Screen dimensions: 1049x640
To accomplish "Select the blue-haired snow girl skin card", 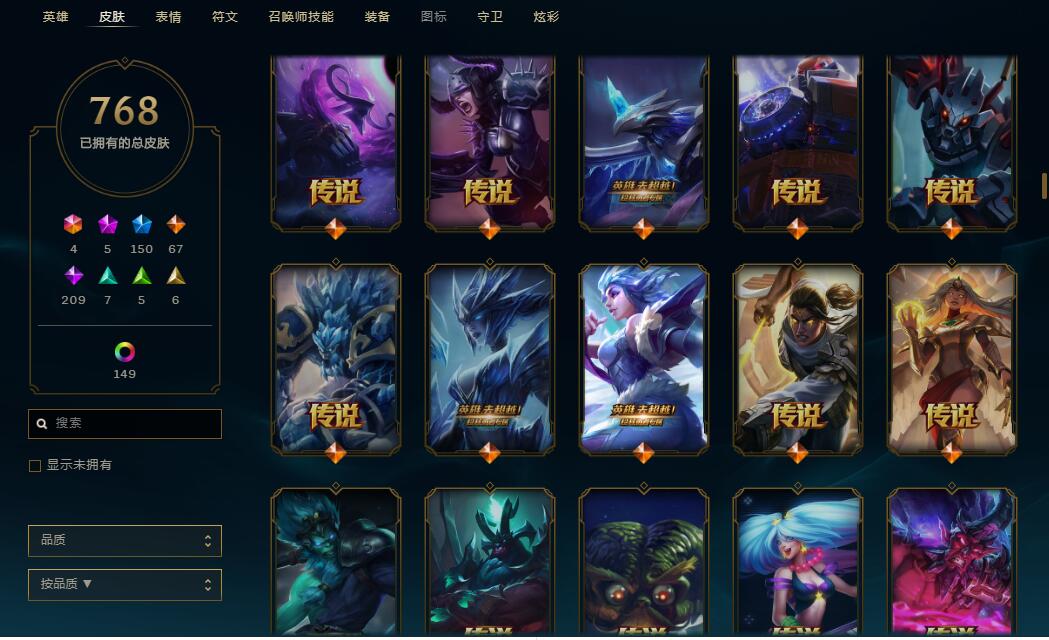I will (x=644, y=360).
